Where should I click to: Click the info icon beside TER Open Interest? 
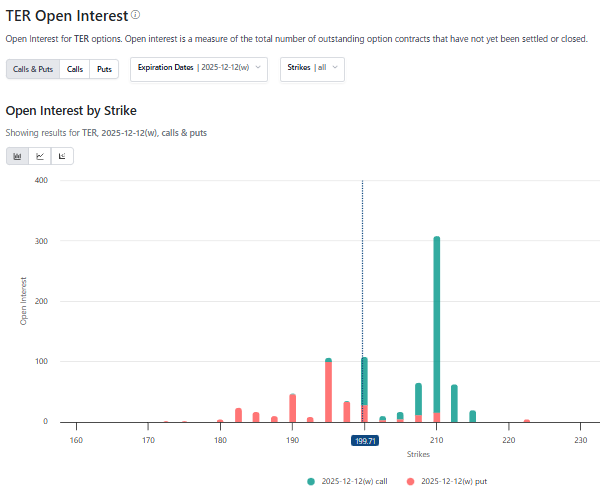pos(136,15)
